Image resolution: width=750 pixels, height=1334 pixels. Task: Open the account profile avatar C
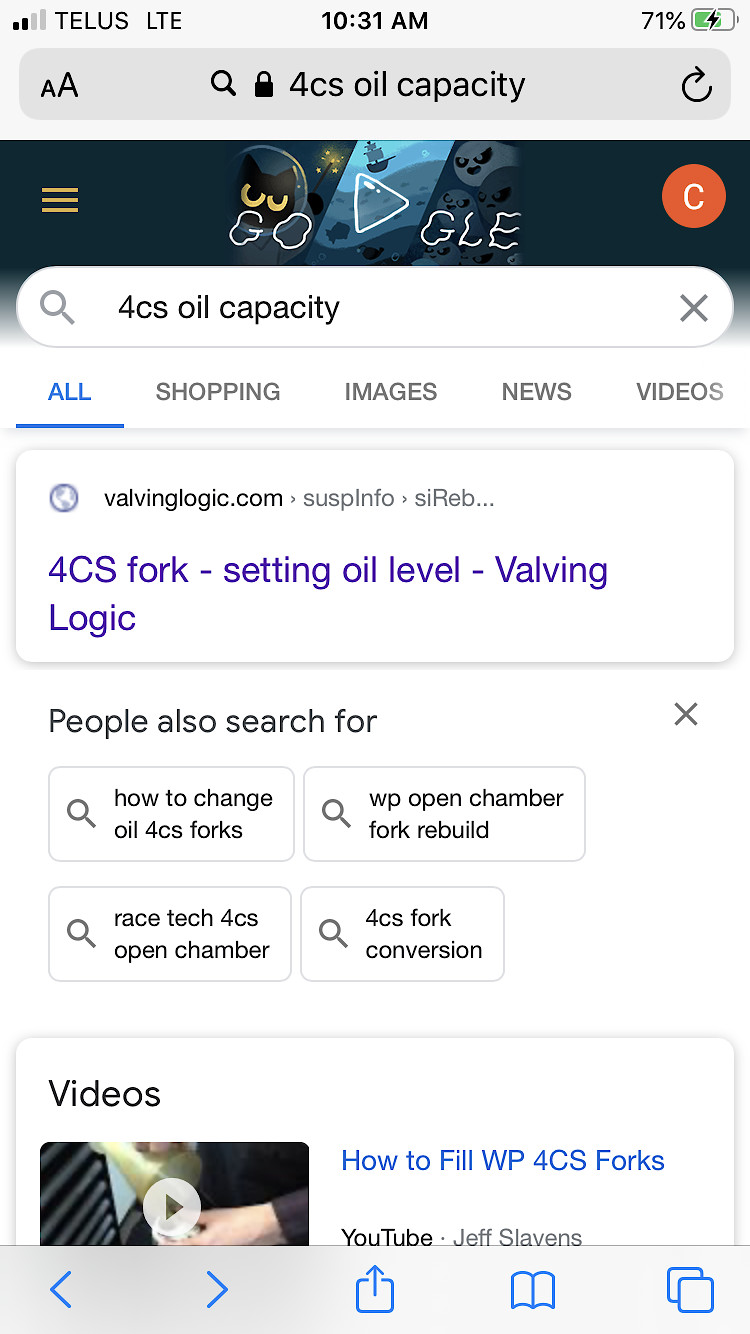tap(693, 197)
